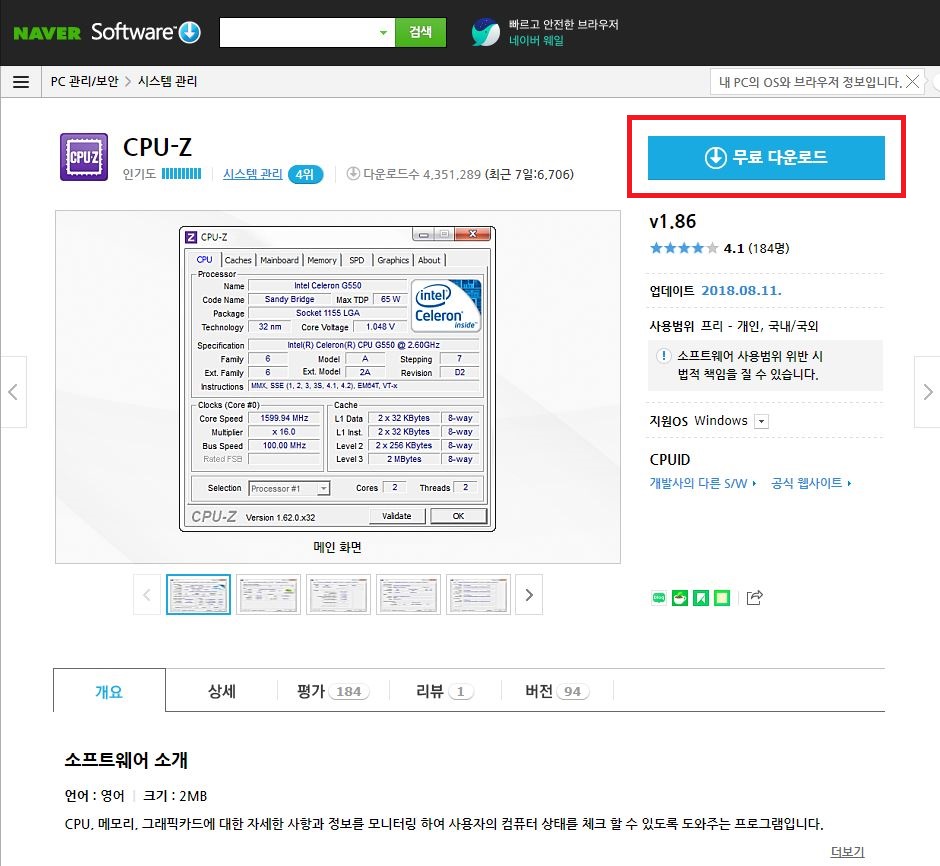
Task: Open the underlined 시스템 관리 category link
Action: pyautogui.click(x=252, y=174)
